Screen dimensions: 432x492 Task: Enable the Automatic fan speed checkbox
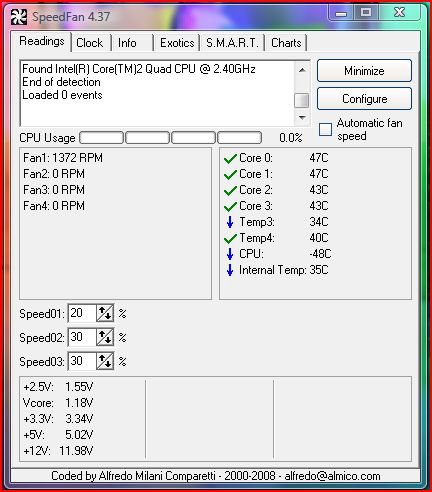point(325,129)
